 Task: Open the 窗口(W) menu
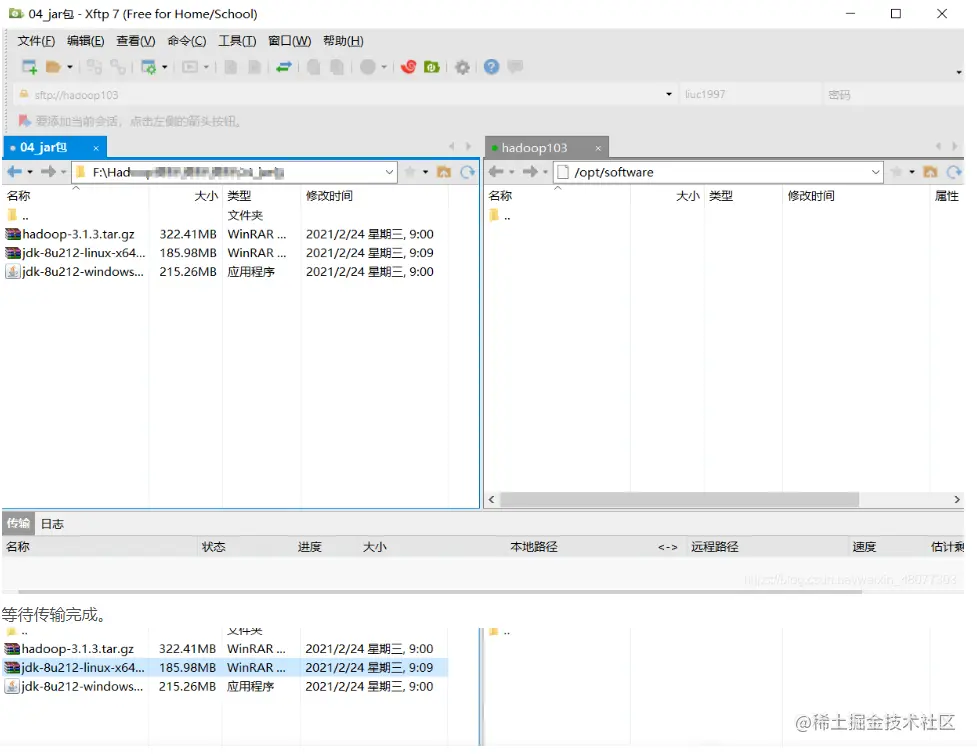(289, 41)
